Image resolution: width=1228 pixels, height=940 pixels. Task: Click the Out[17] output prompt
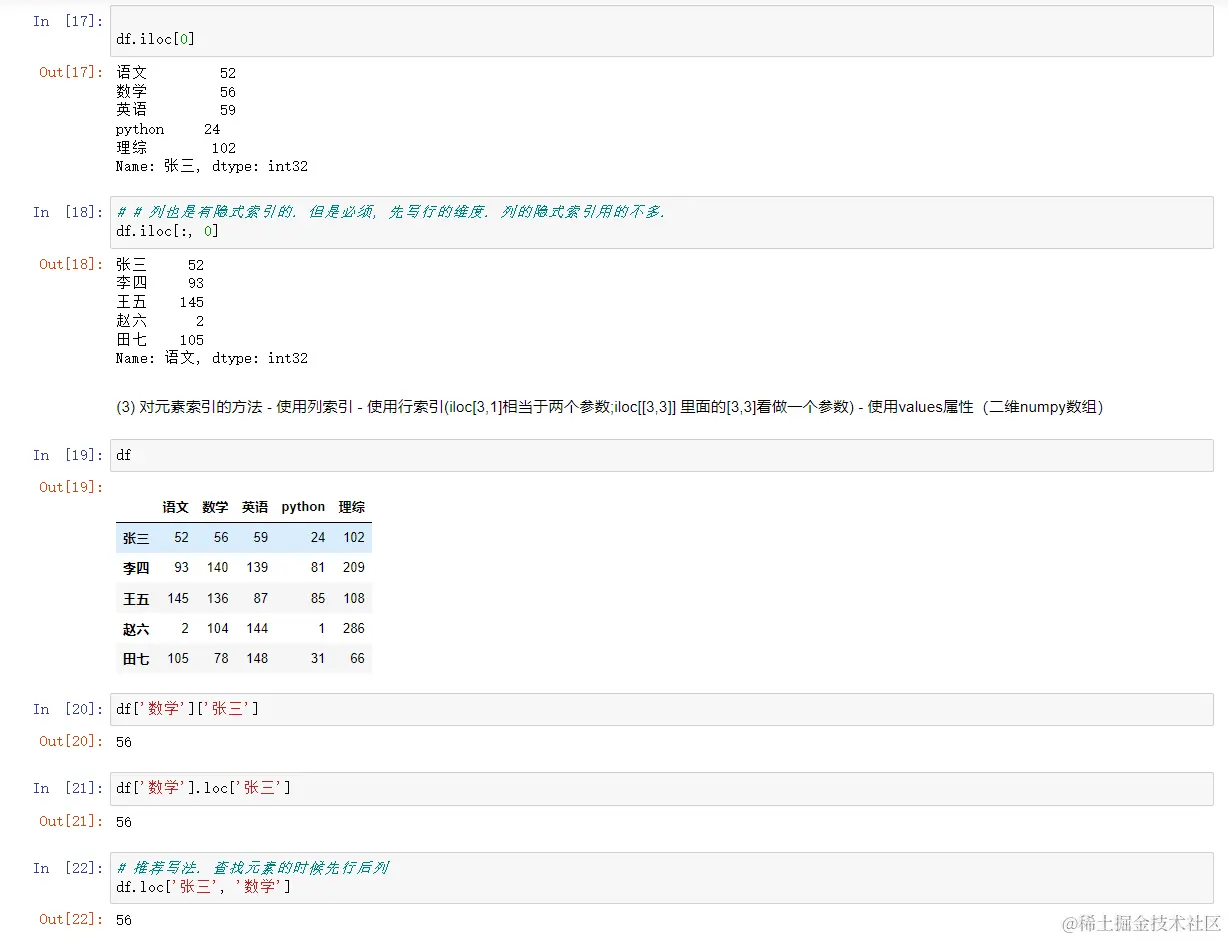coord(71,72)
